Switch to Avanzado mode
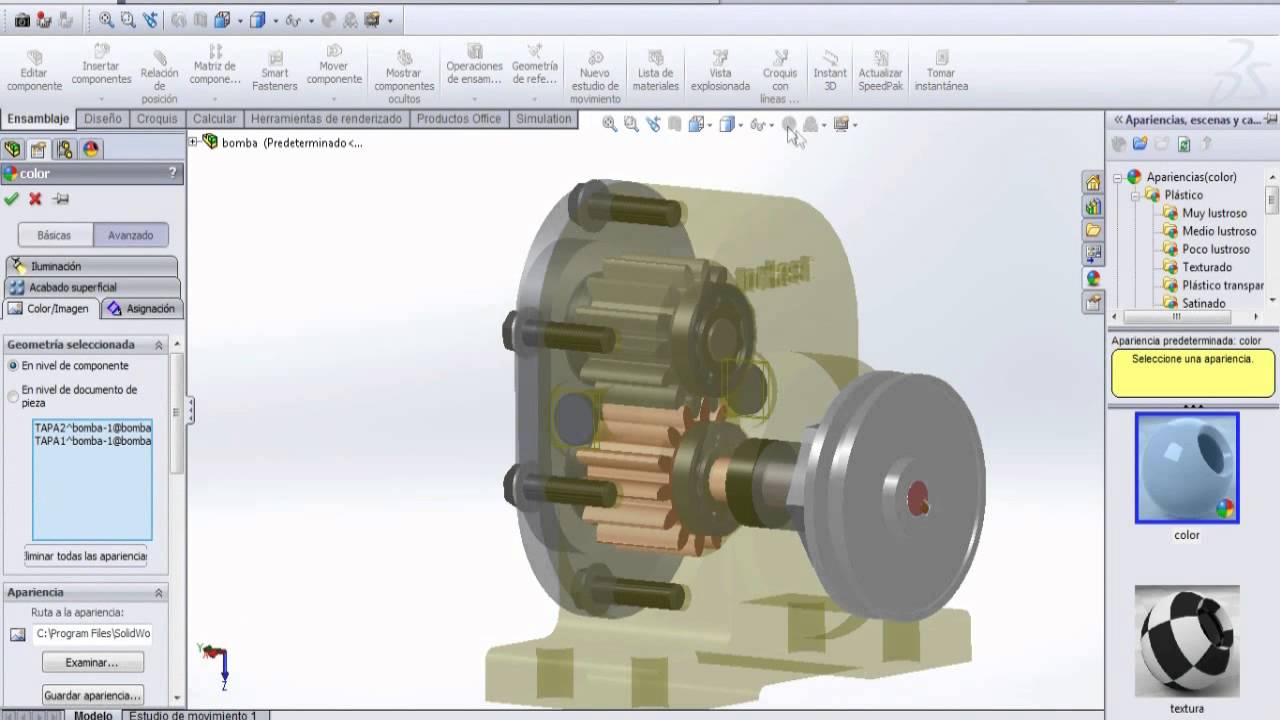The image size is (1280, 720). tap(131, 235)
